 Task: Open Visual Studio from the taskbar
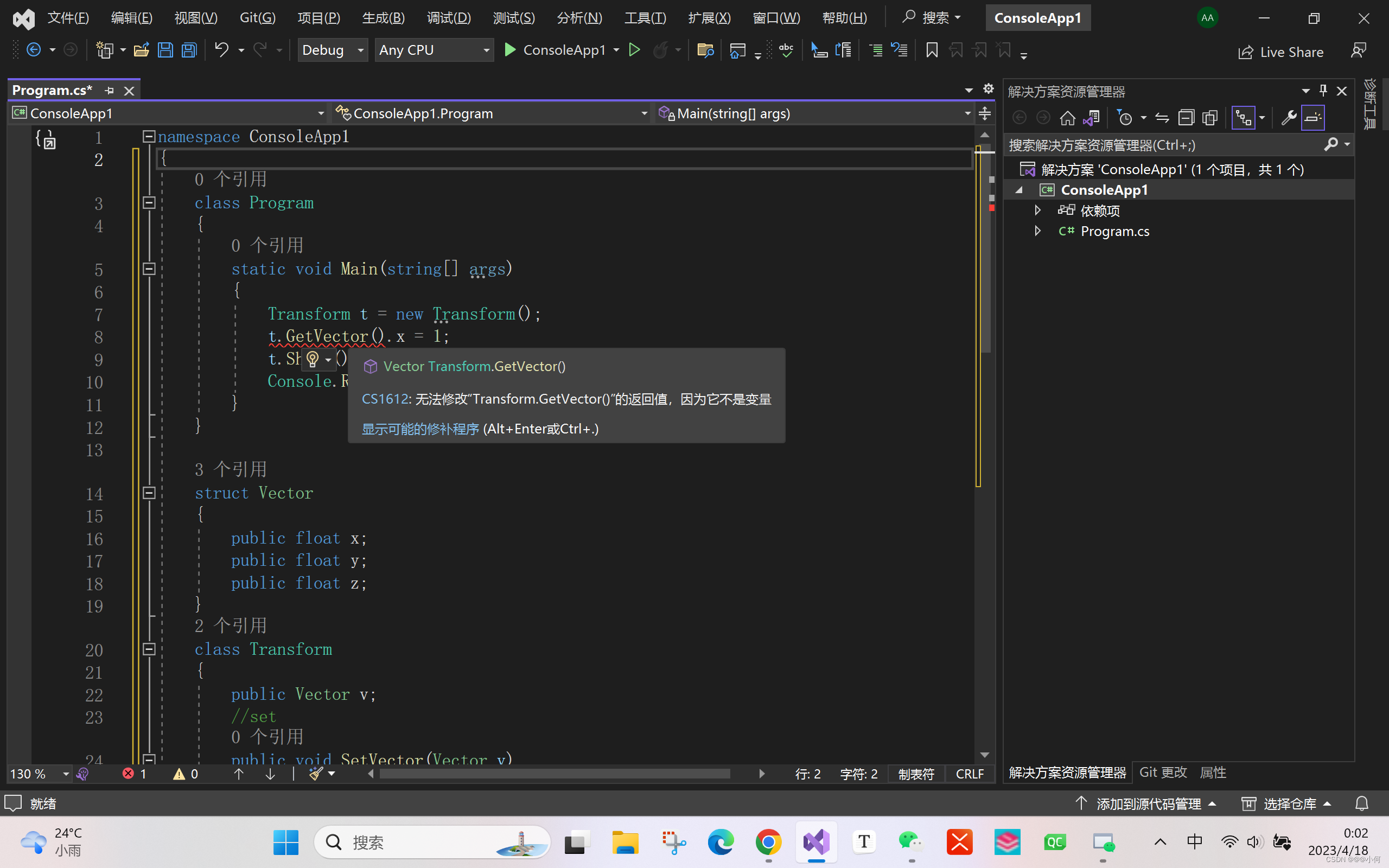[815, 842]
